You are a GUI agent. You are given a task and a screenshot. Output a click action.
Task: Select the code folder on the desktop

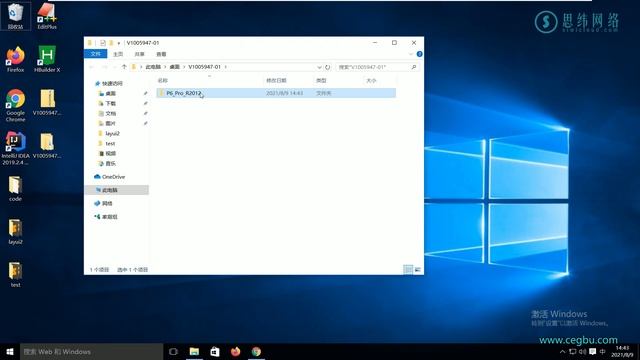coord(16,189)
